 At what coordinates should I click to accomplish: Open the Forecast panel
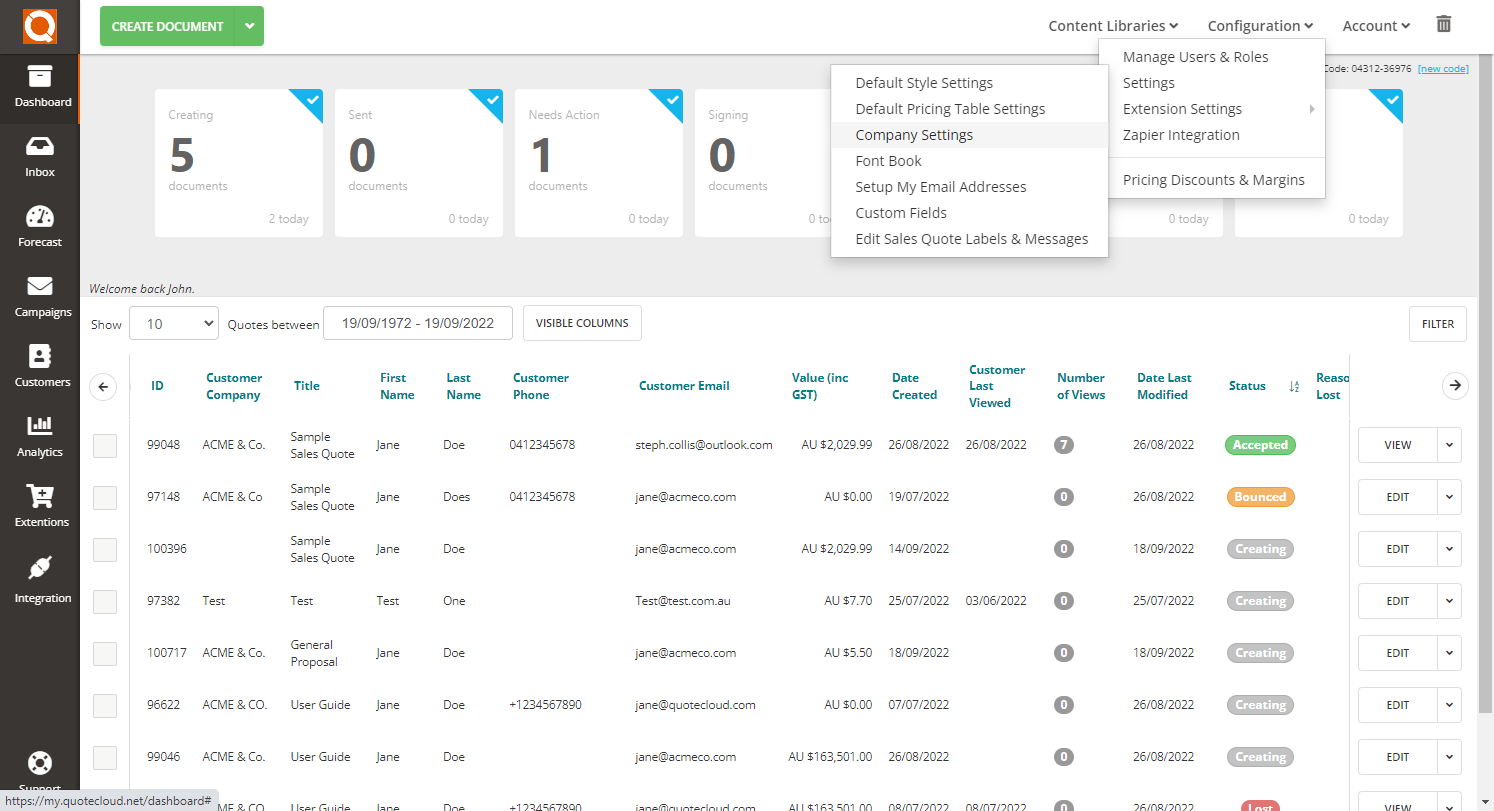click(39, 224)
